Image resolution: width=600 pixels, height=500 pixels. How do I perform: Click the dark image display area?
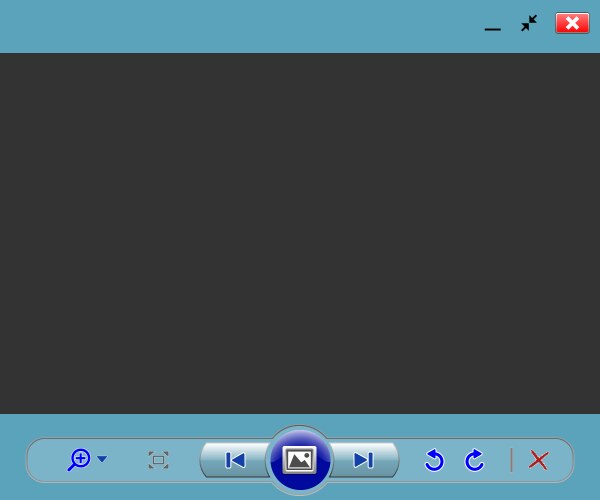300,233
